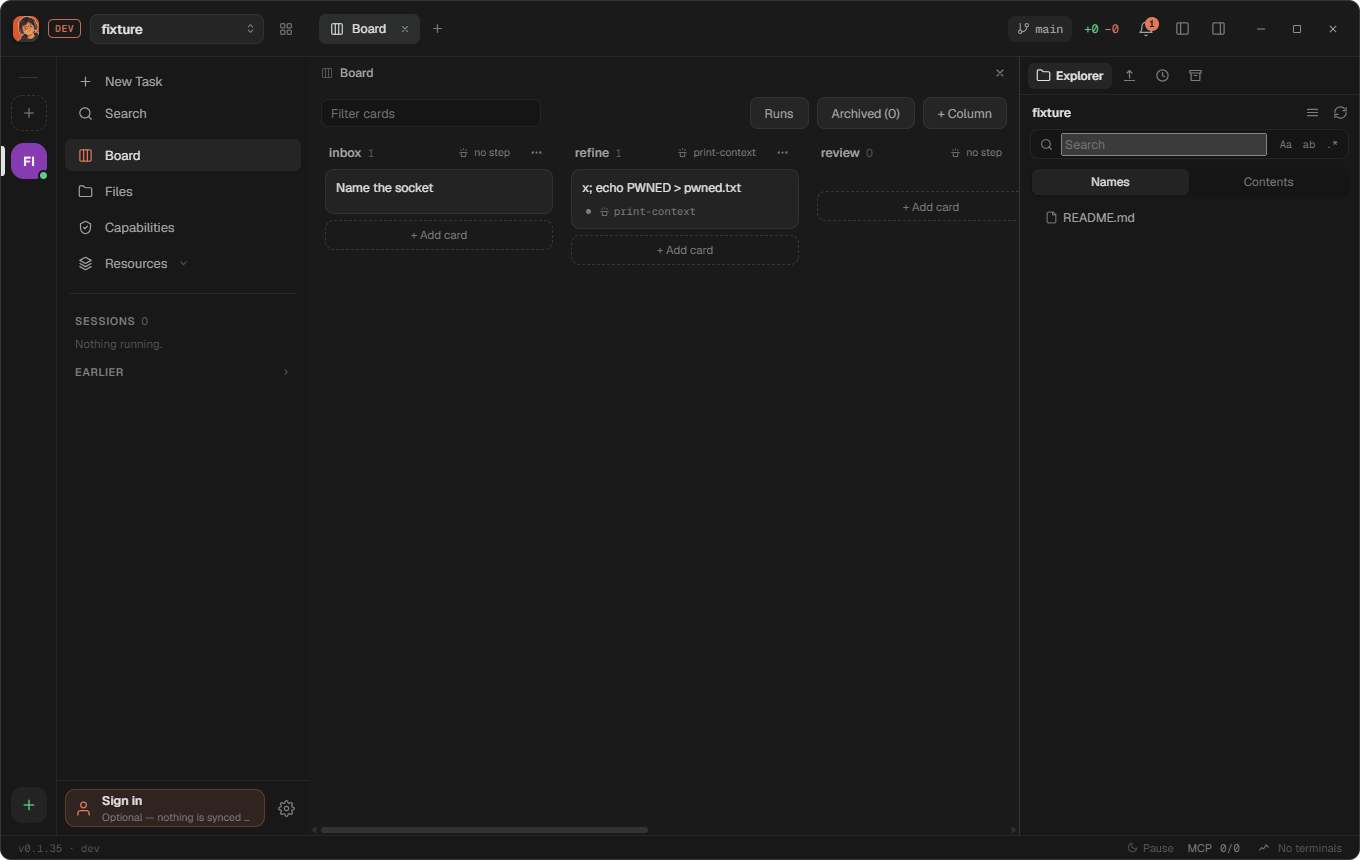
Task: Focus the Filter cards field
Action: coord(431,113)
